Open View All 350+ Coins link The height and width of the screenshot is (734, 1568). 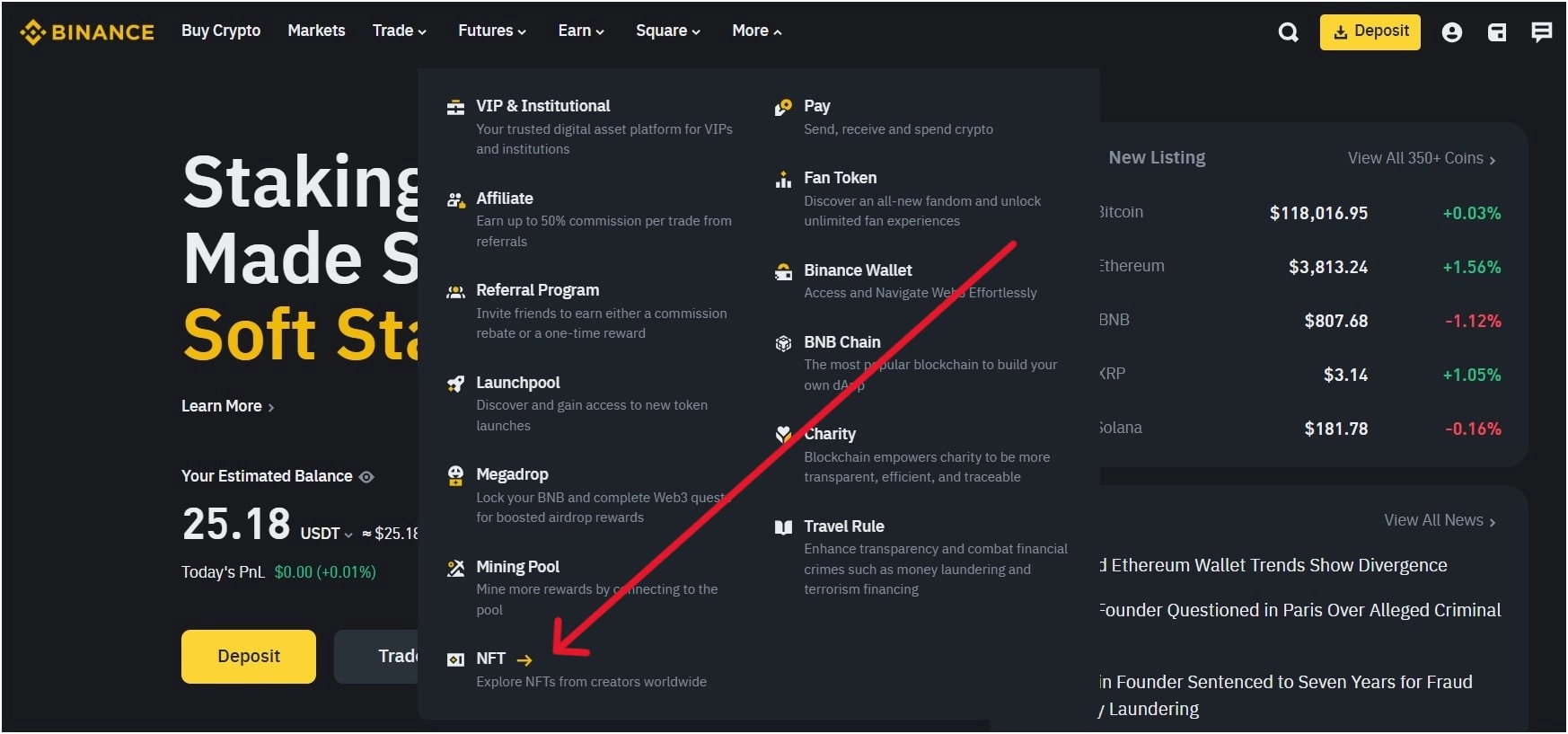[1422, 158]
